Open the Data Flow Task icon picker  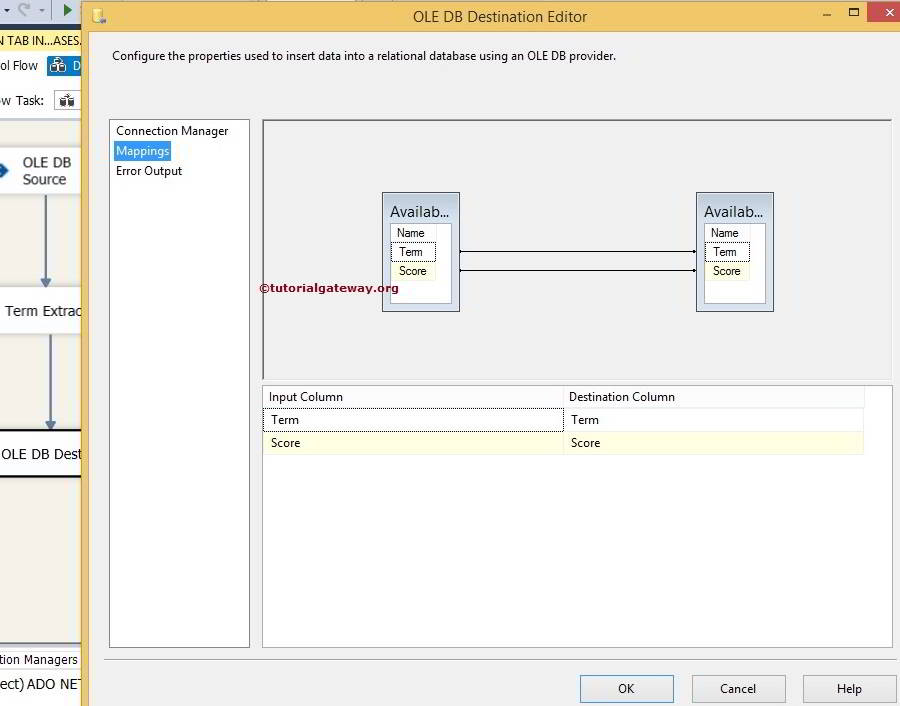click(x=66, y=100)
